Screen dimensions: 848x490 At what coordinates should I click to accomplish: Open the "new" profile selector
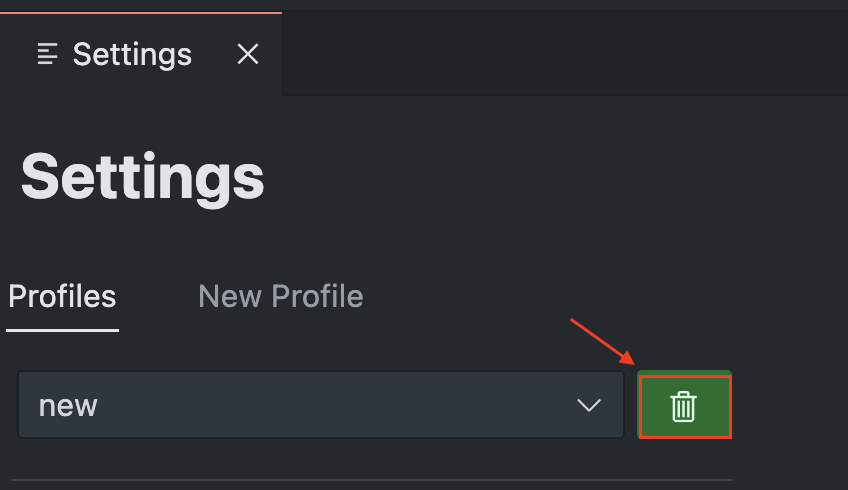(x=320, y=406)
